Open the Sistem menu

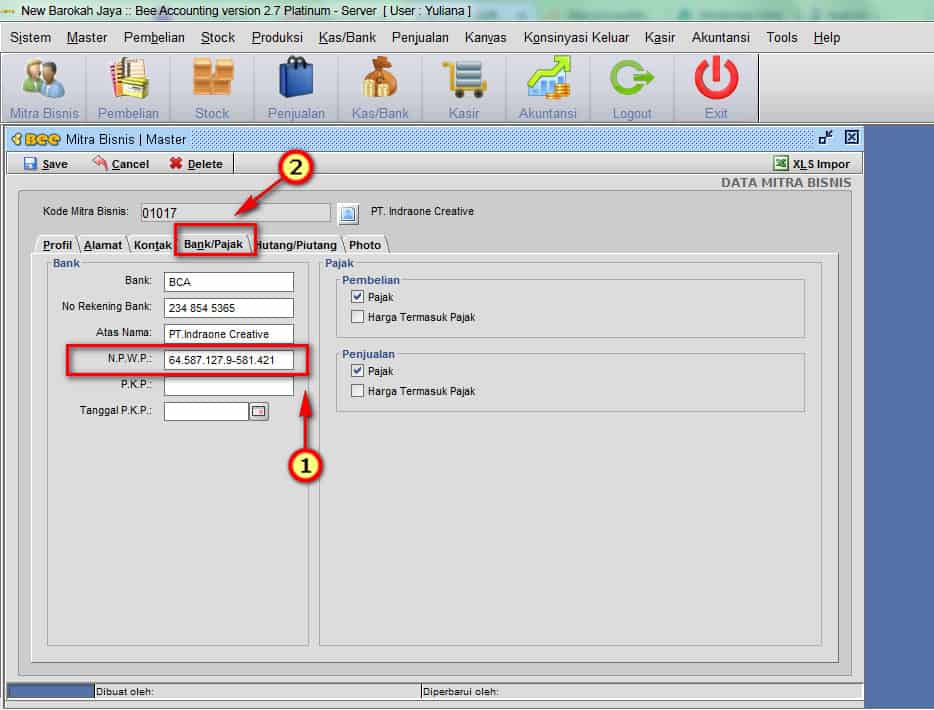tap(30, 38)
